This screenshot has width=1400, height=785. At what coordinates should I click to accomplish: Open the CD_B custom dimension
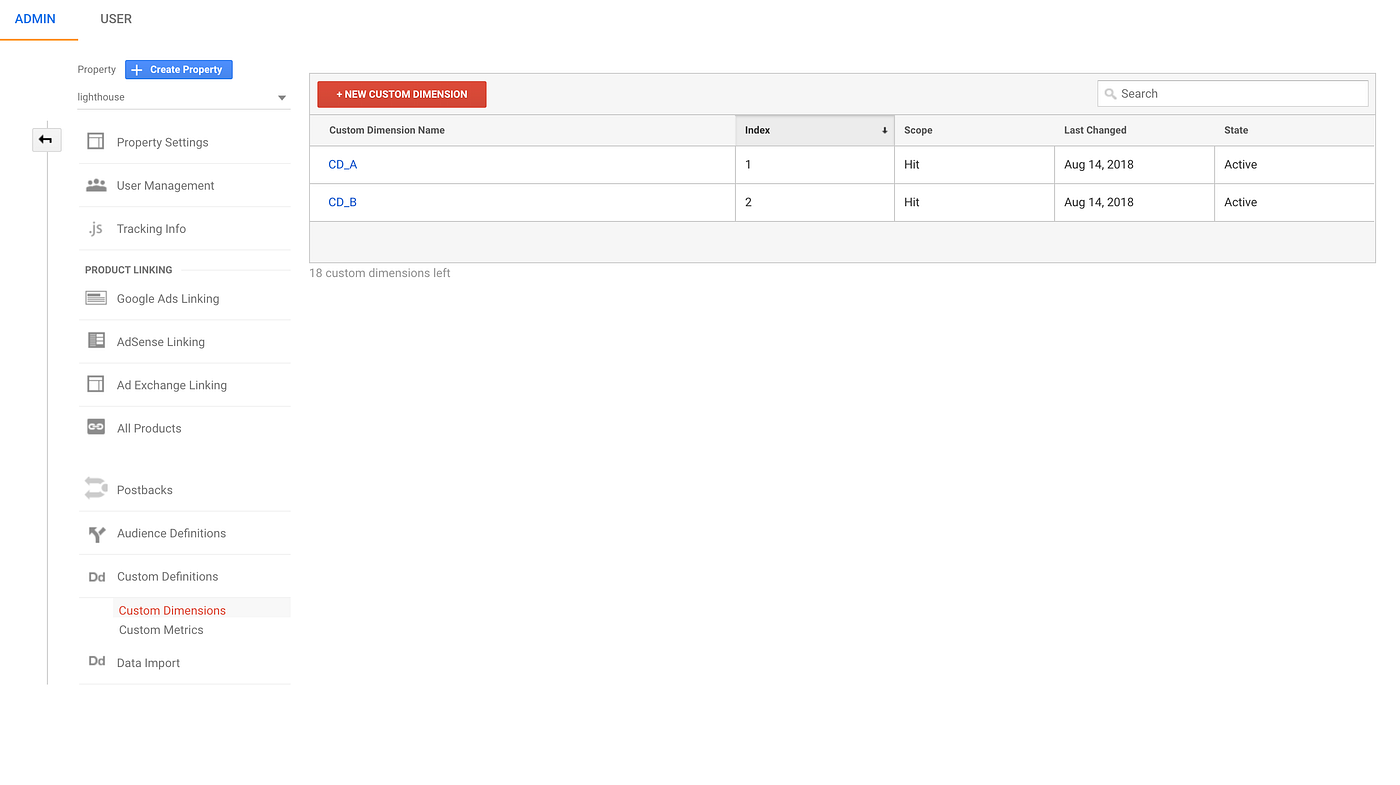(342, 201)
